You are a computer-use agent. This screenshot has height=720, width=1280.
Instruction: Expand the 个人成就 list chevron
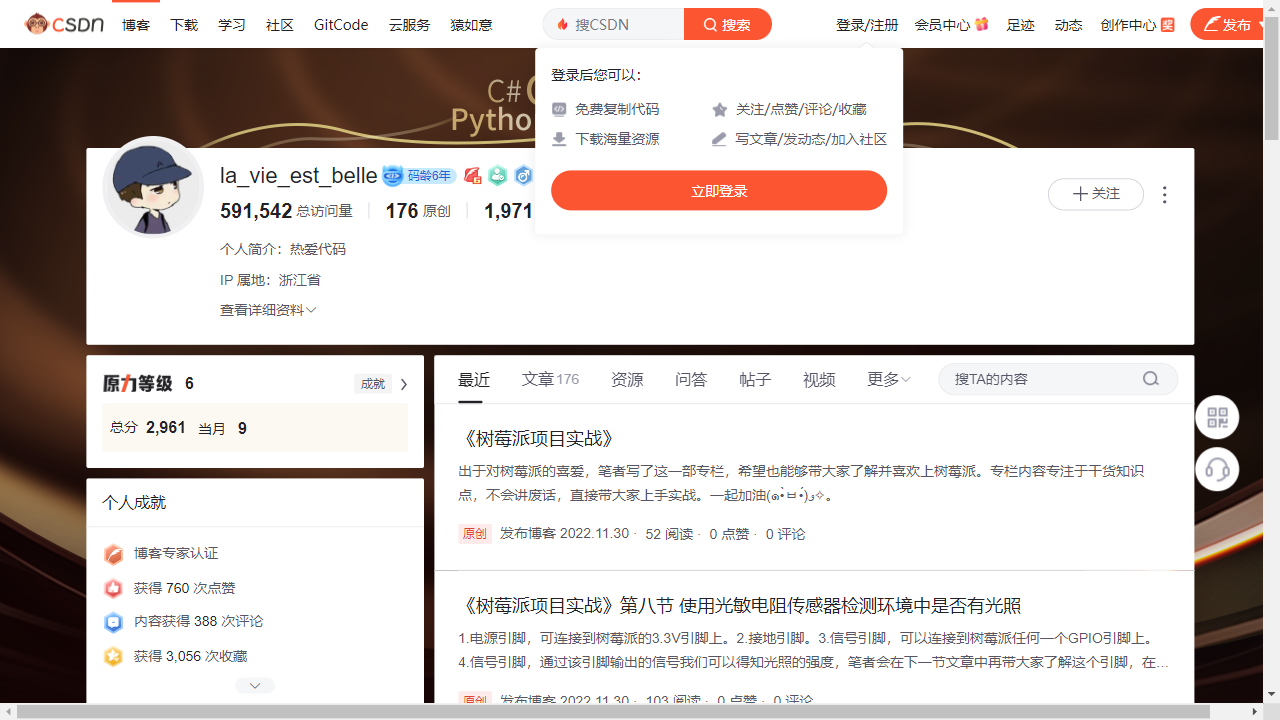(x=255, y=686)
